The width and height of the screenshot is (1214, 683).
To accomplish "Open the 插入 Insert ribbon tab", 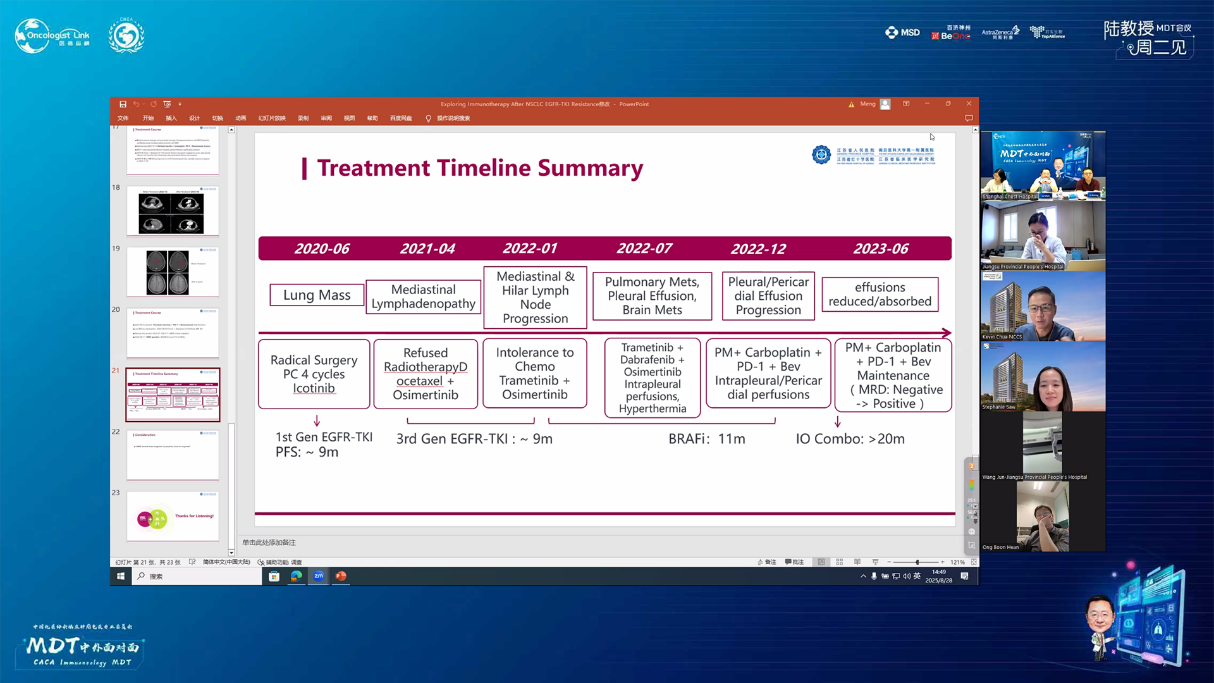I will 171,118.
